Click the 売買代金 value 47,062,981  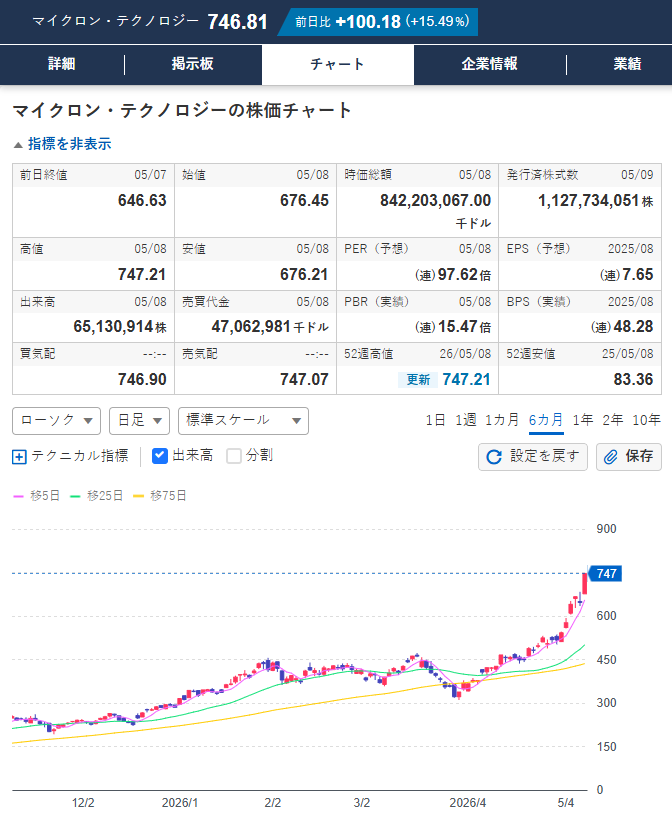pos(251,327)
